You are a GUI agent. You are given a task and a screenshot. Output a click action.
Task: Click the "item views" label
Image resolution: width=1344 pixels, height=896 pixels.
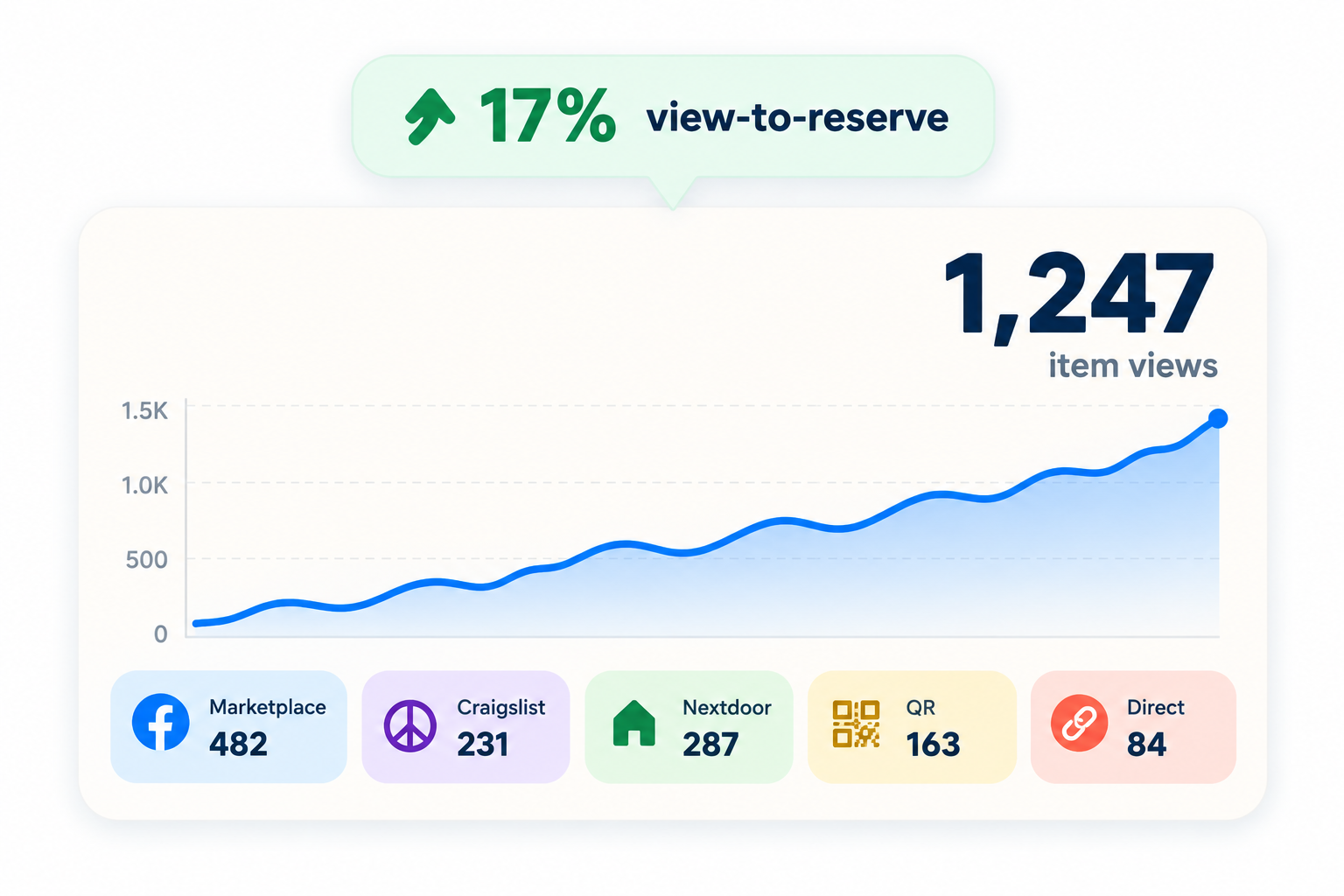coord(1133,365)
